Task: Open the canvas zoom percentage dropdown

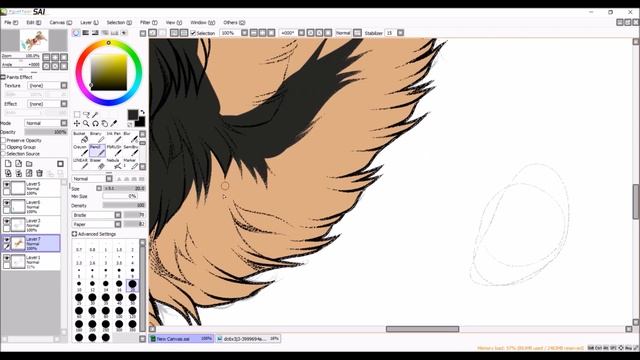Action: pos(244,33)
